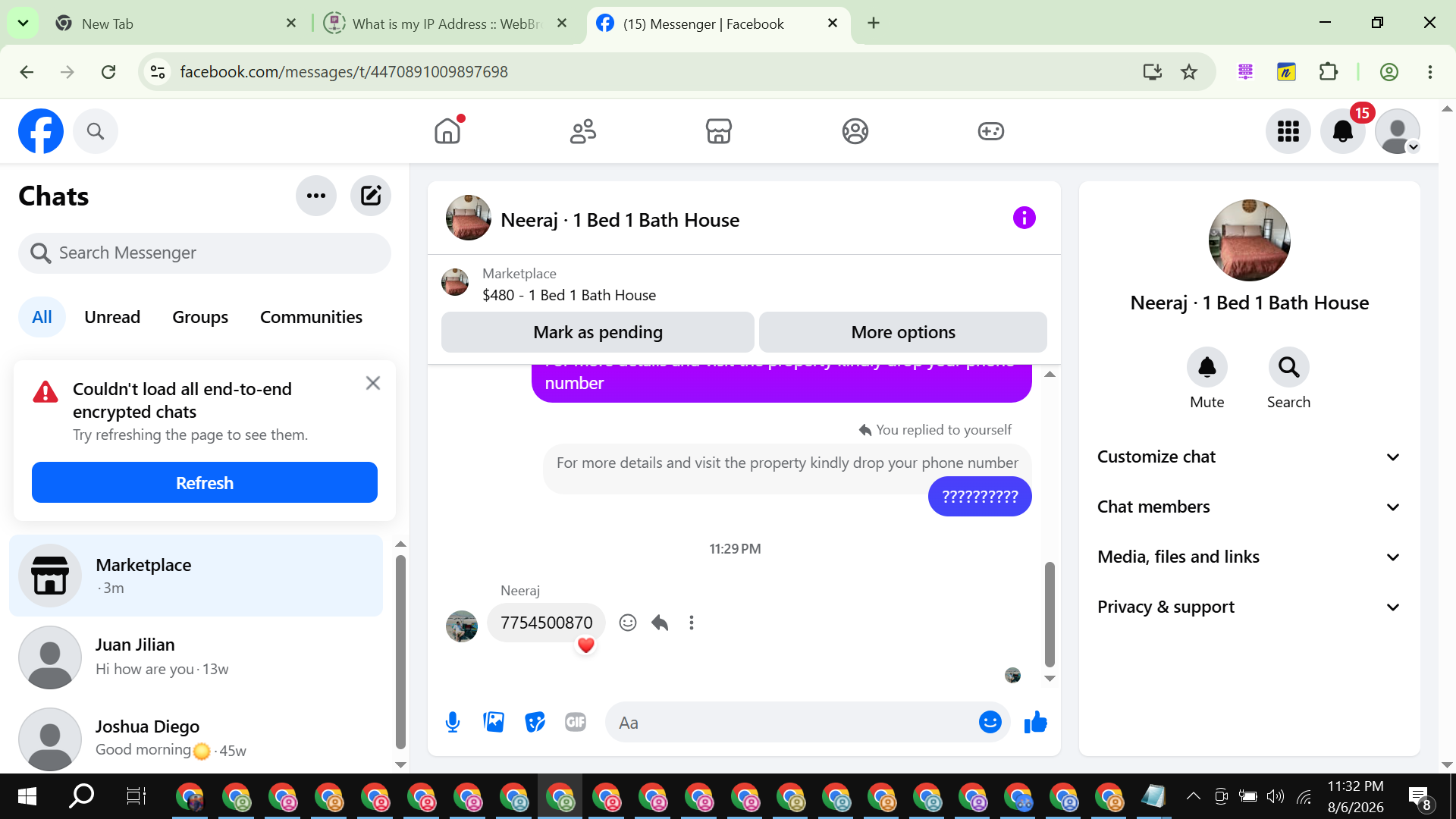
Task: Attach a photo with the image icon
Action: pyautogui.click(x=494, y=722)
